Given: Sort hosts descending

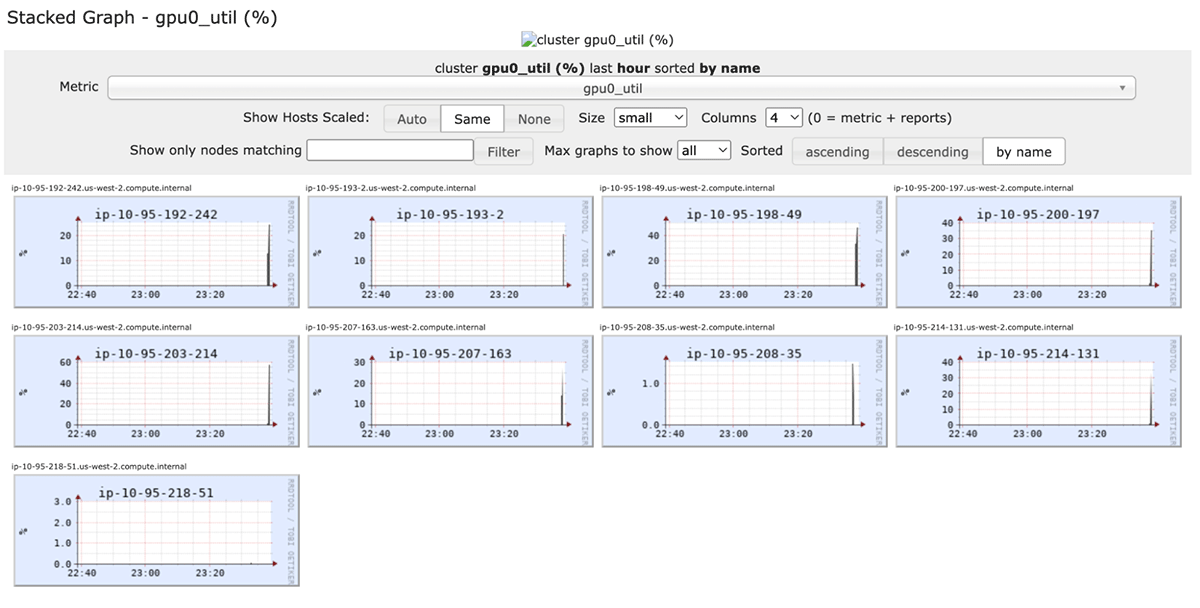Looking at the screenshot, I should pyautogui.click(x=932, y=152).
